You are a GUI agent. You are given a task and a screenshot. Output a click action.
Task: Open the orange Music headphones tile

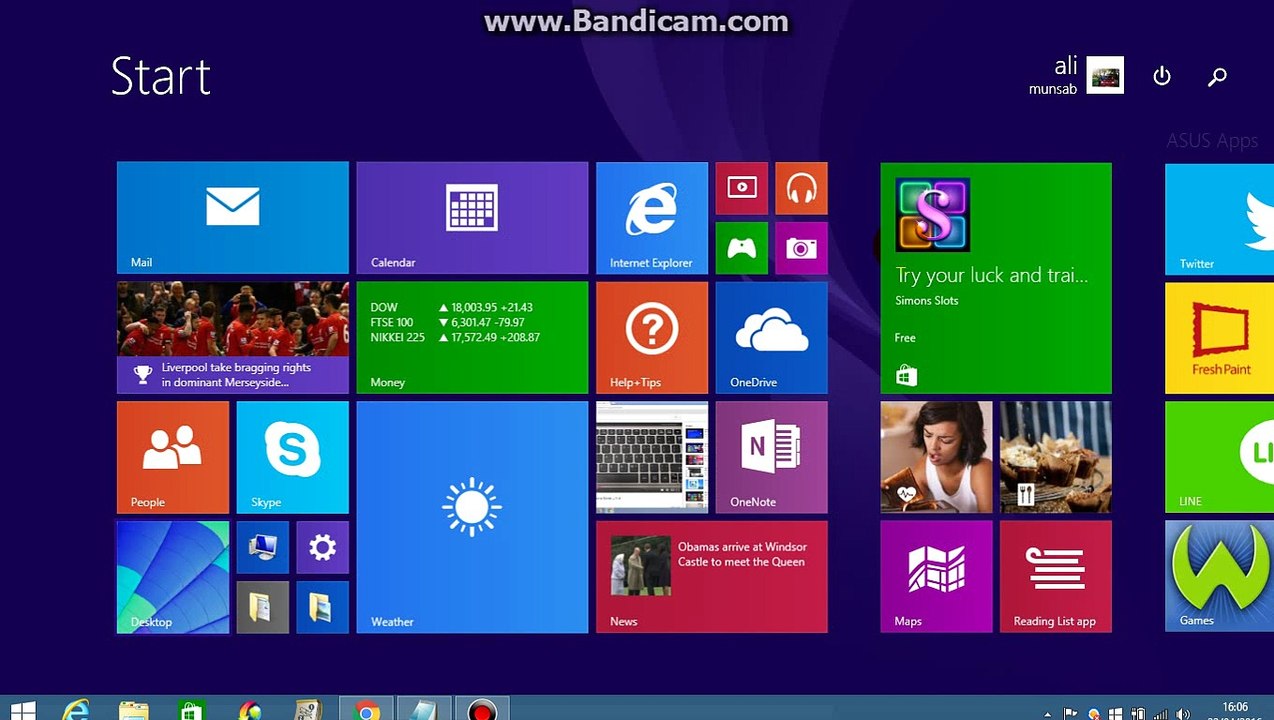pos(801,188)
